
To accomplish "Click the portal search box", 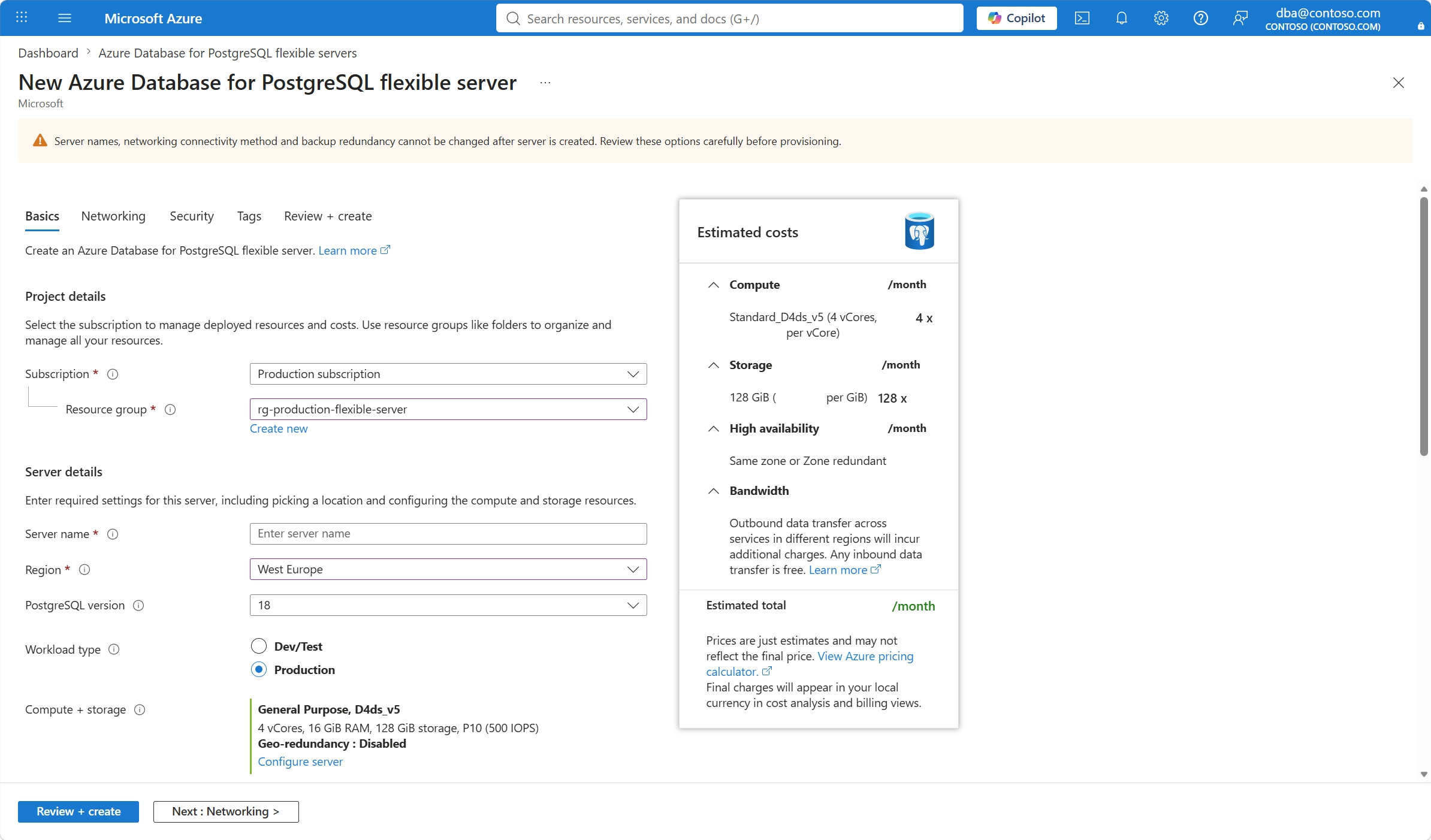I will (x=729, y=19).
